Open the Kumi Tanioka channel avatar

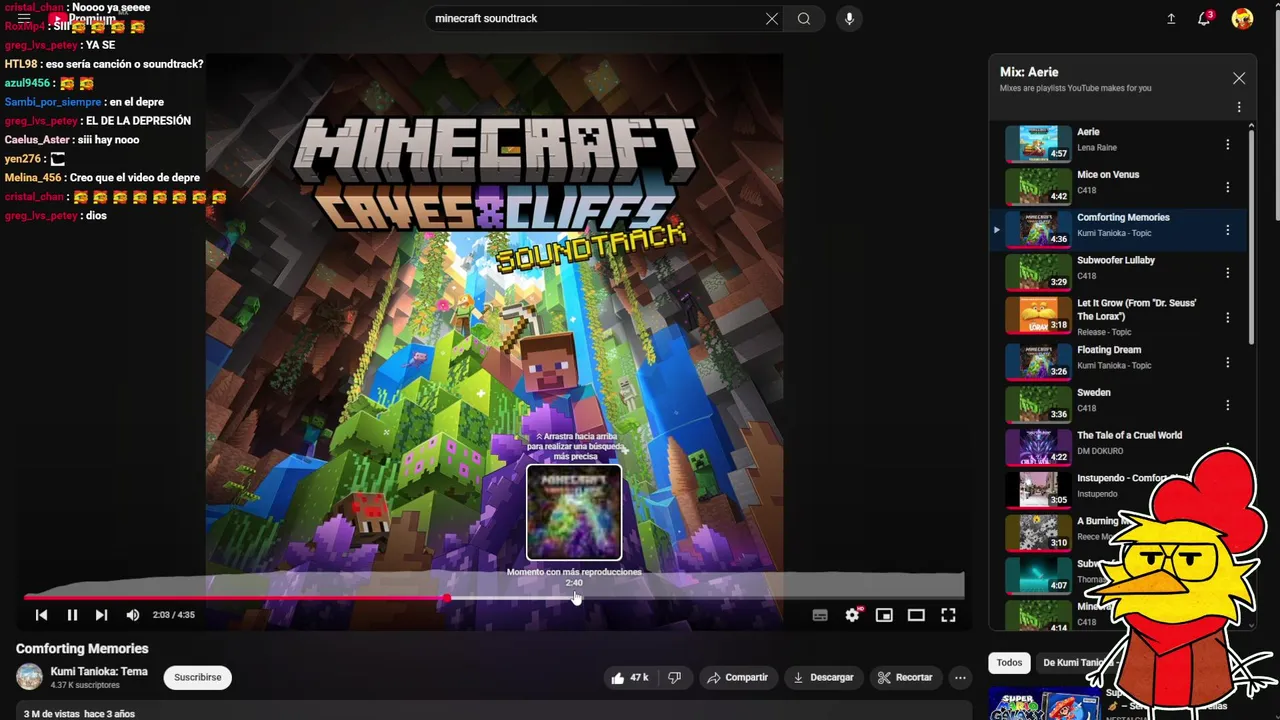coord(29,677)
